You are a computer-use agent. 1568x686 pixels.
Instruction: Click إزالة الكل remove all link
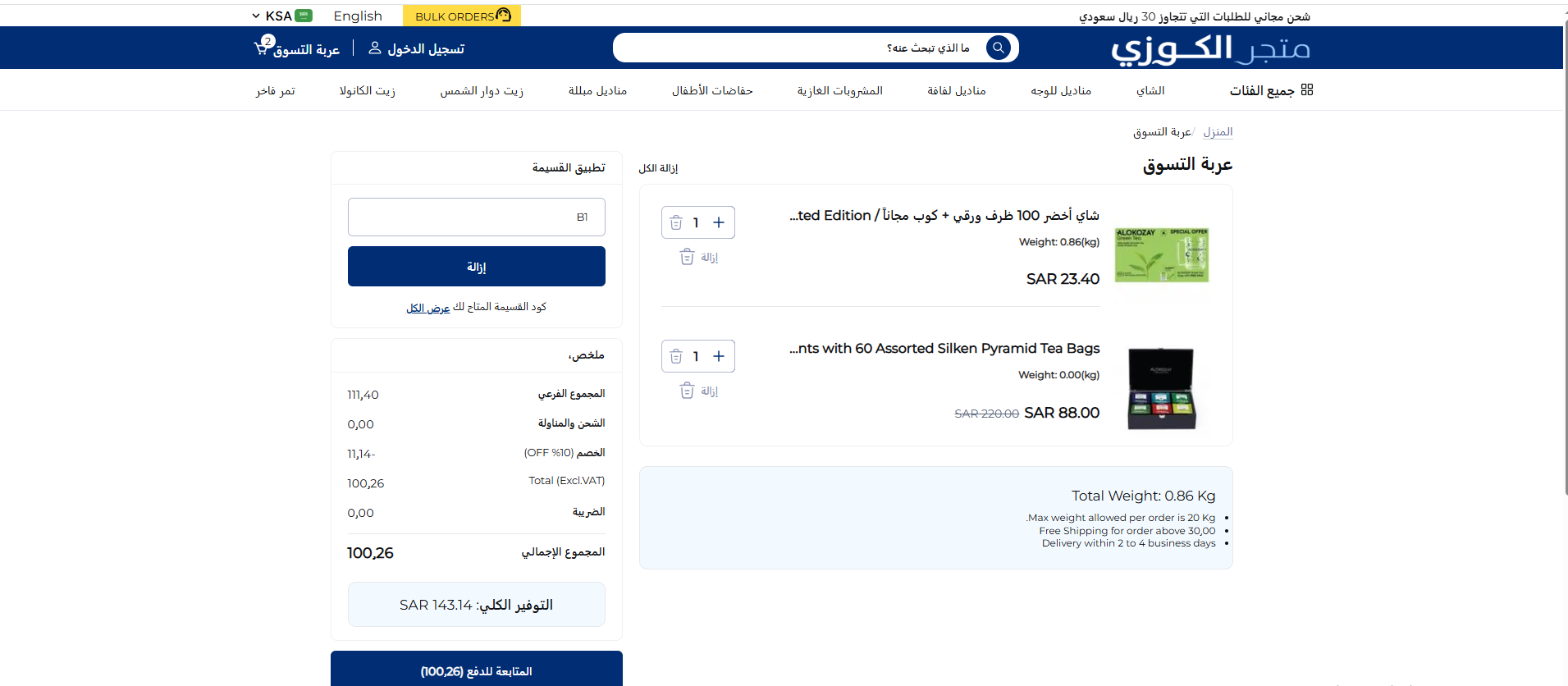[658, 168]
